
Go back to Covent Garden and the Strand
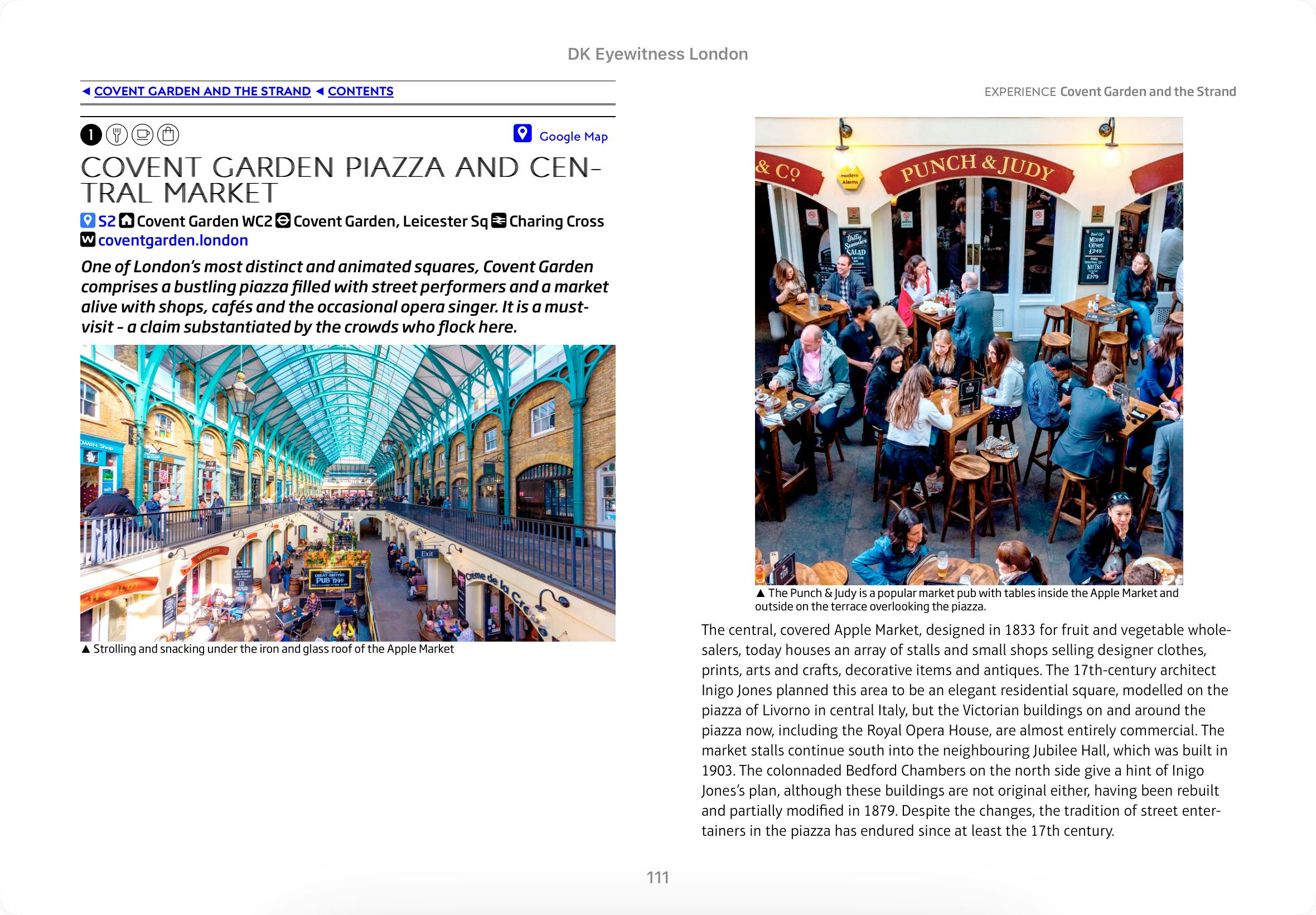tap(202, 92)
